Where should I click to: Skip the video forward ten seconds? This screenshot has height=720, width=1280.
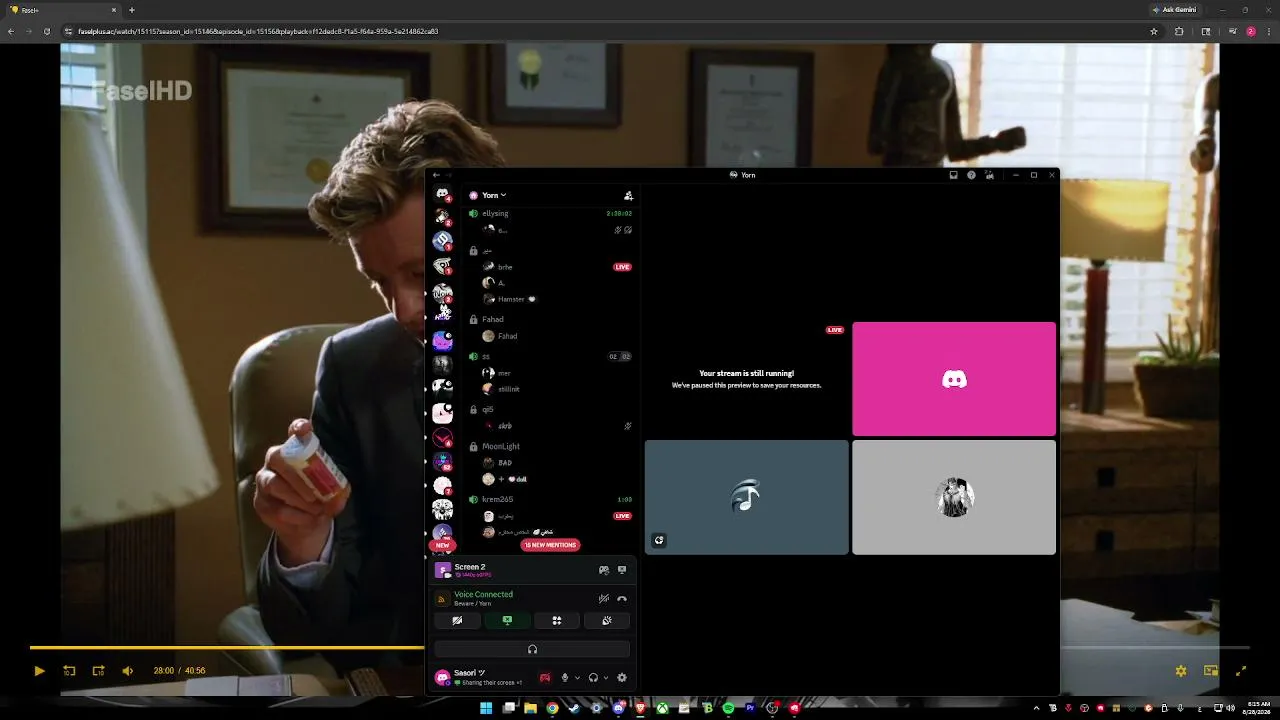coord(98,671)
